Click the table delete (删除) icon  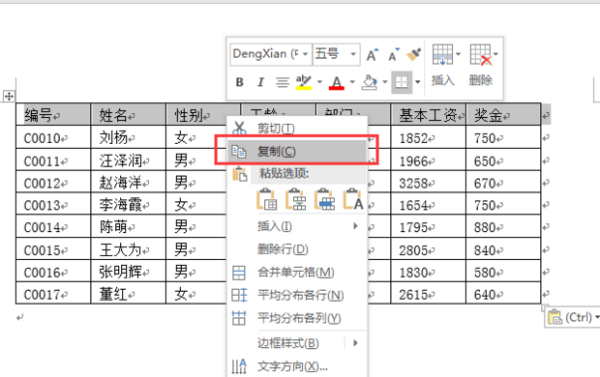pyautogui.click(x=481, y=55)
